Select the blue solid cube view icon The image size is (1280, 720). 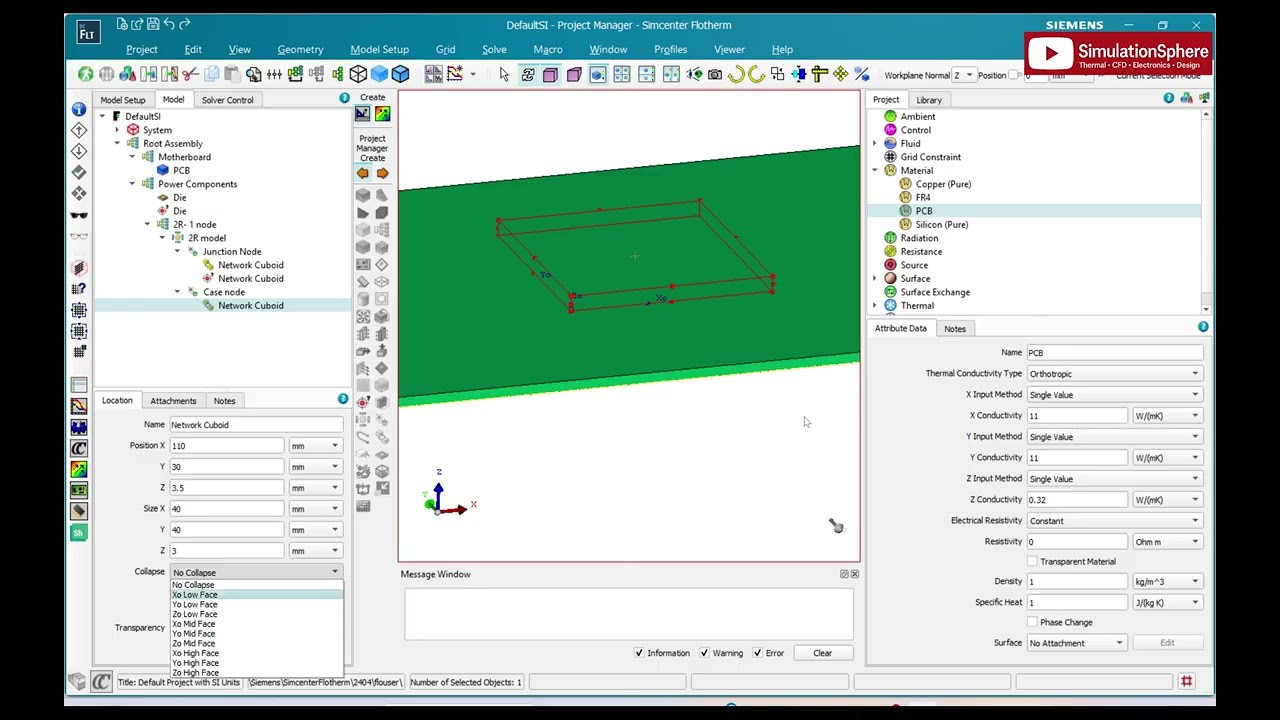(379, 74)
